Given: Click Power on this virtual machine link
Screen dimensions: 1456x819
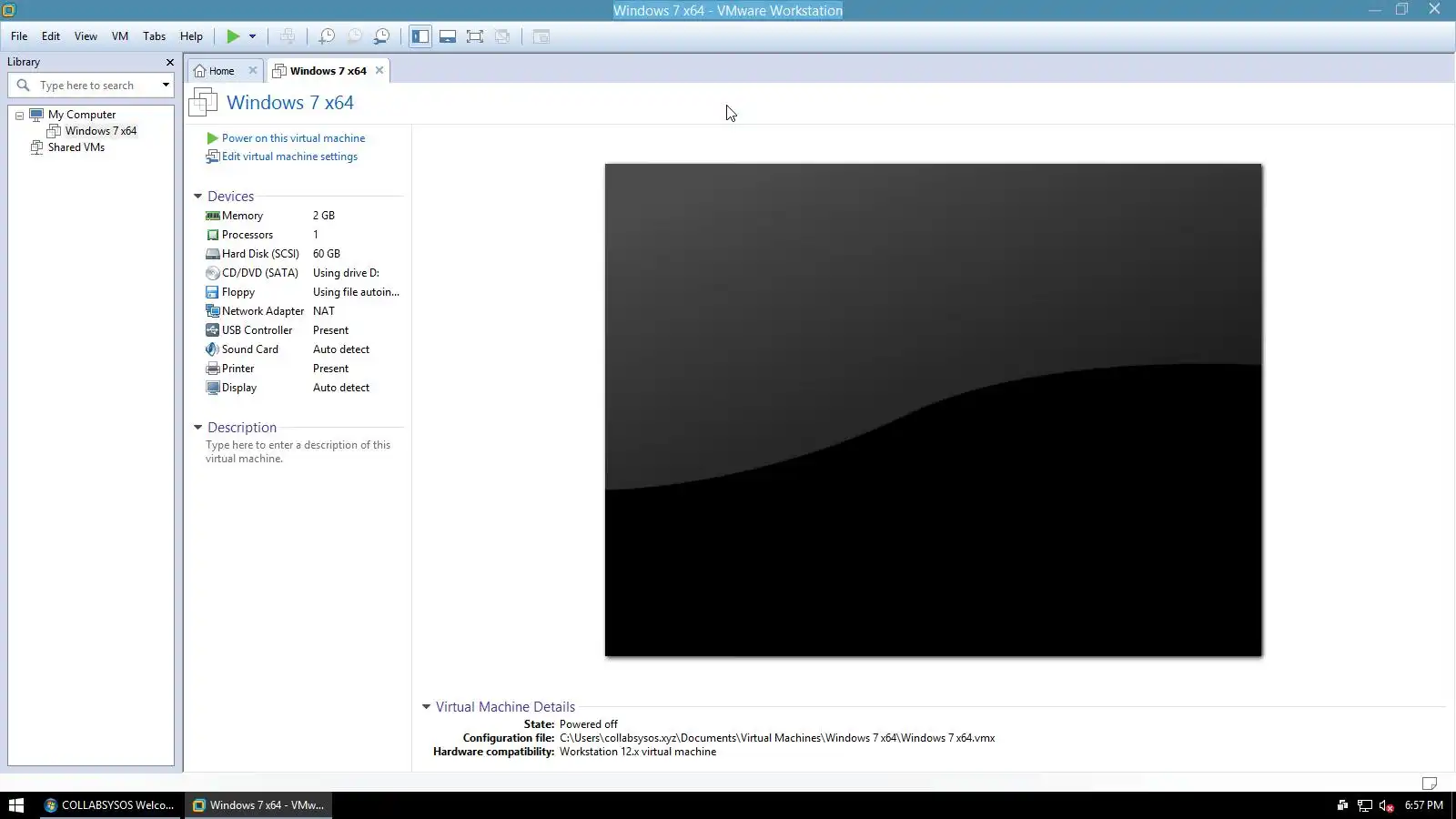Looking at the screenshot, I should (x=293, y=138).
